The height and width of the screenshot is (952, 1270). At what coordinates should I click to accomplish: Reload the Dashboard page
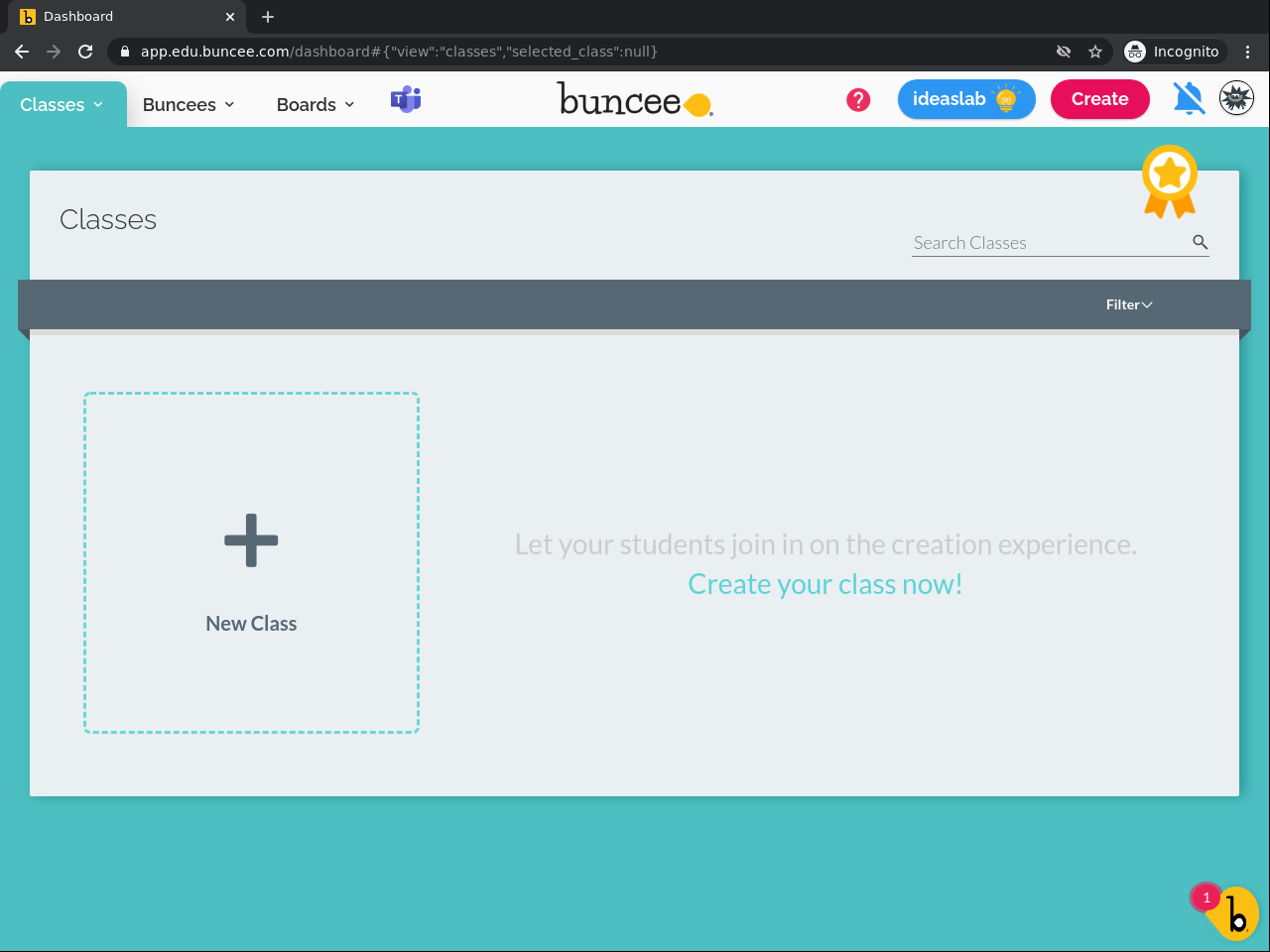pyautogui.click(x=85, y=52)
